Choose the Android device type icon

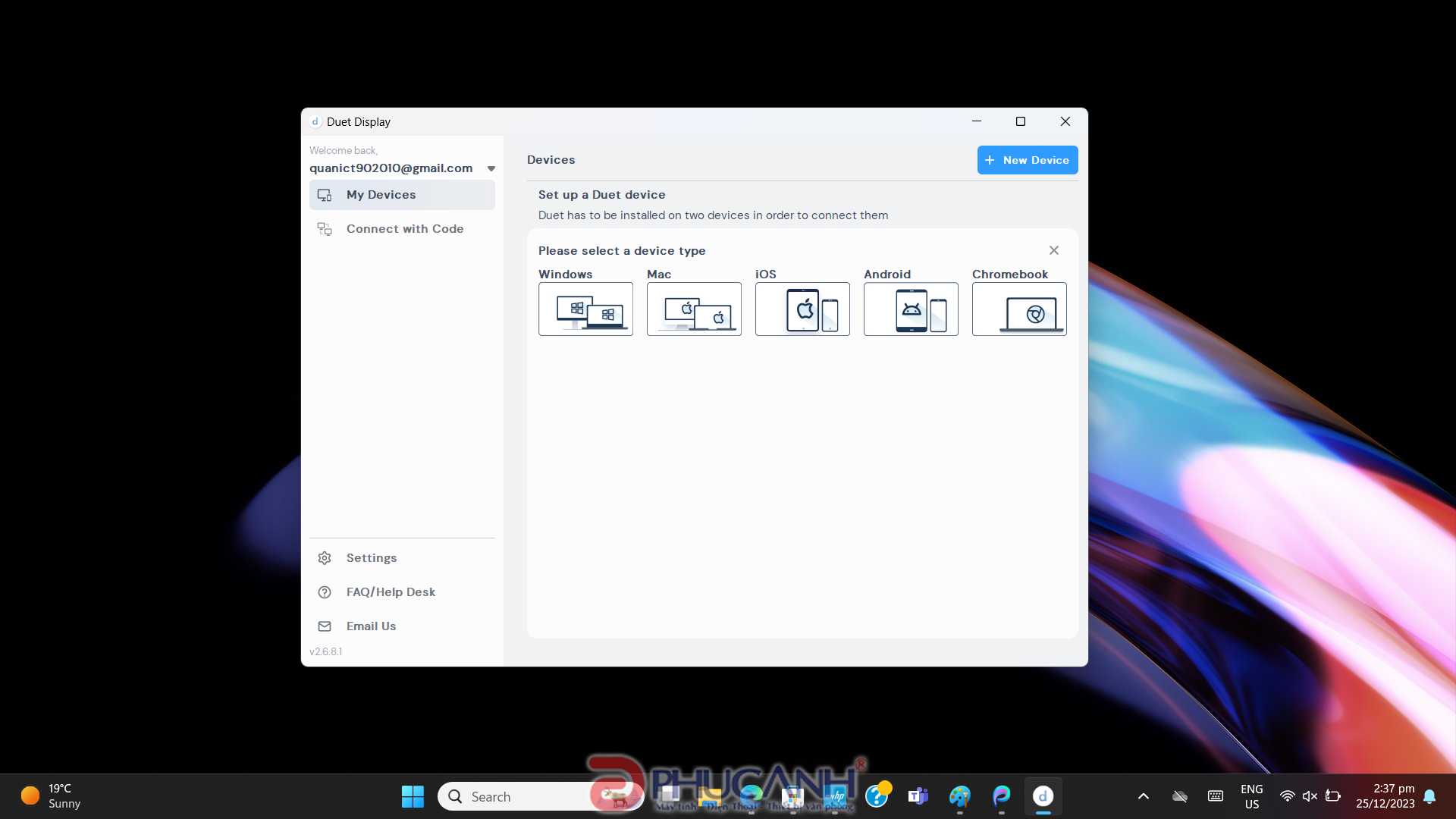coord(911,309)
